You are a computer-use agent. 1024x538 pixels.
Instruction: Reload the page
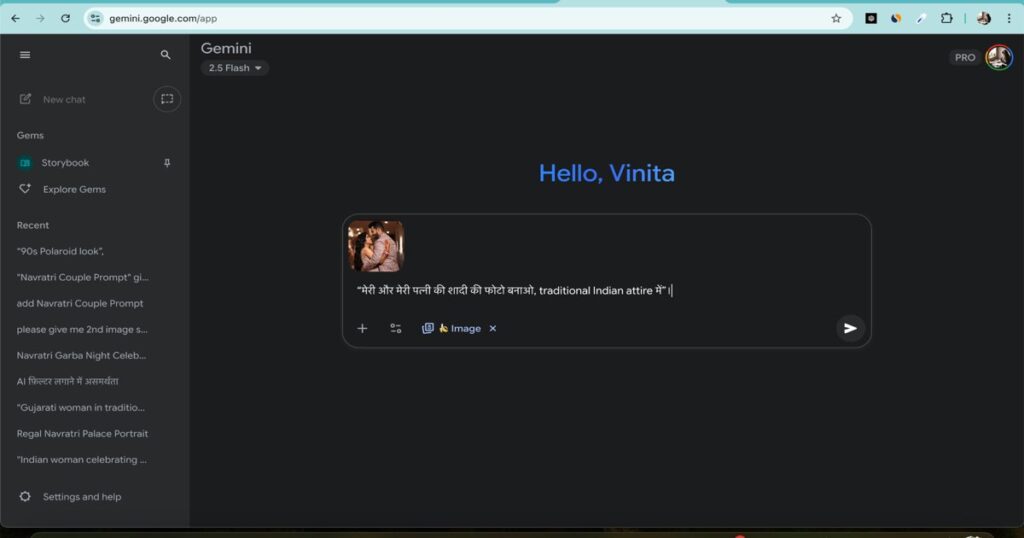(x=65, y=18)
